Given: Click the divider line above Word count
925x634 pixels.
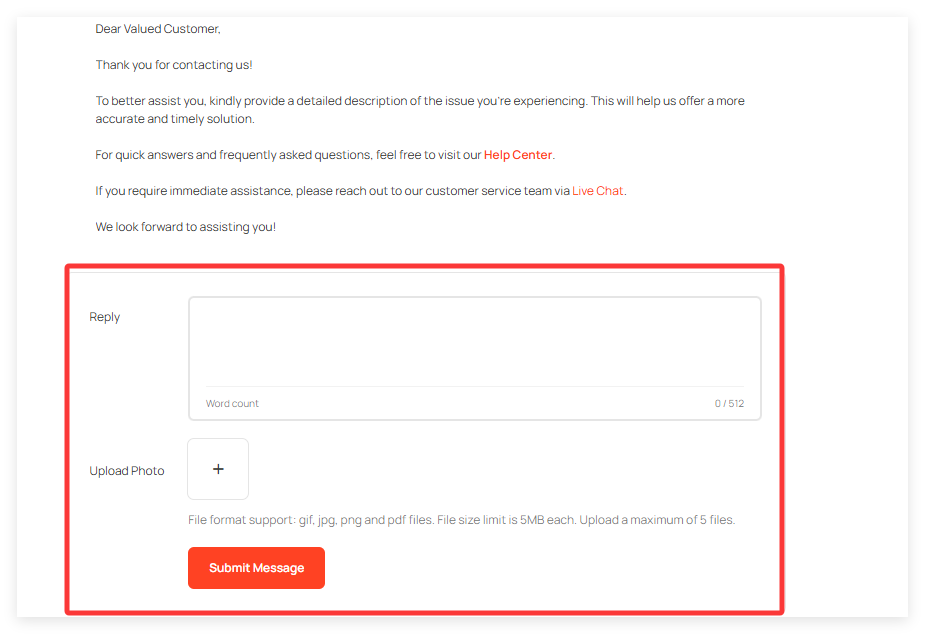Looking at the screenshot, I should (x=474, y=386).
